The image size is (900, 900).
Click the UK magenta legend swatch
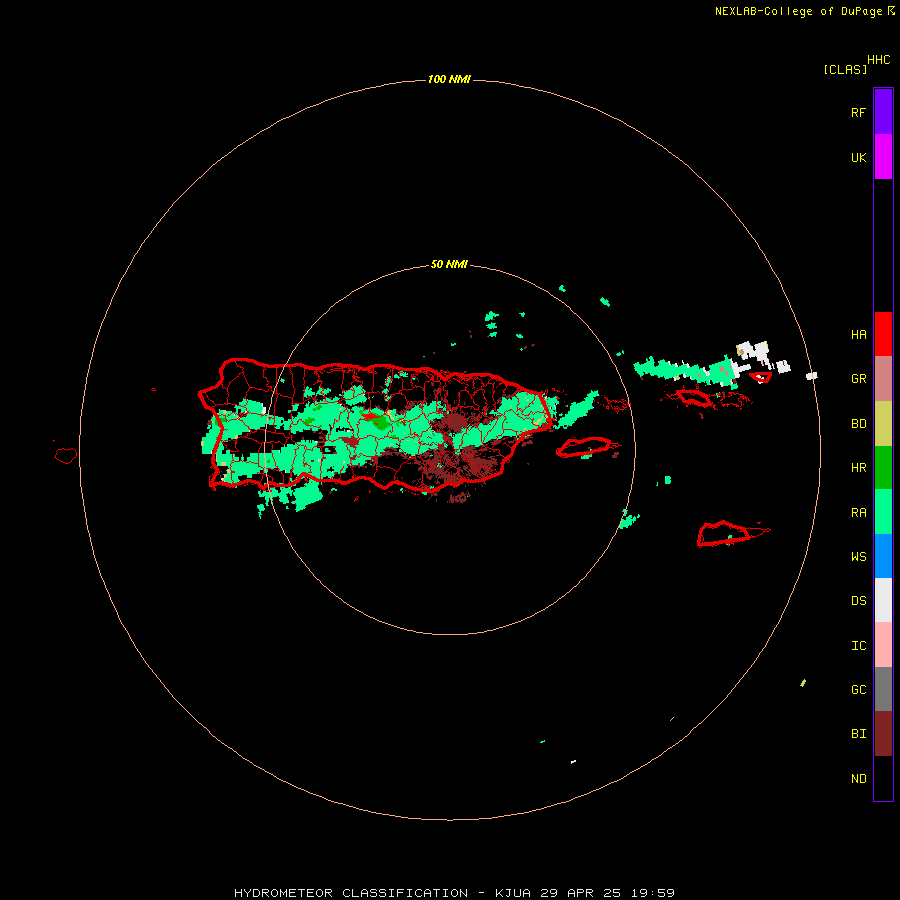tap(883, 157)
